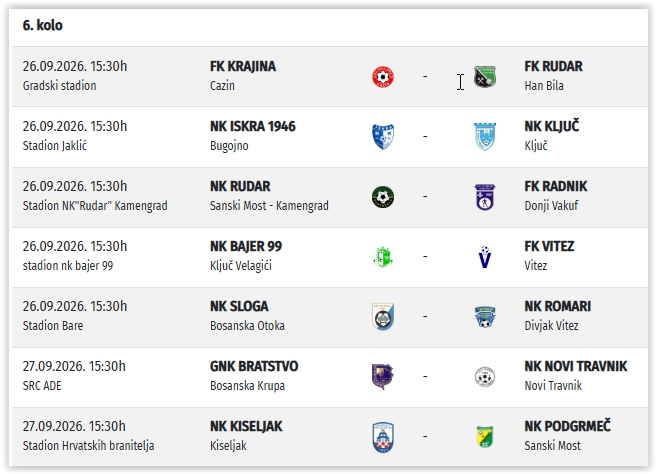Image resolution: width=656 pixels, height=474 pixels.
Task: Open the FK Radnik purple shield crest
Action: pyautogui.click(x=485, y=197)
